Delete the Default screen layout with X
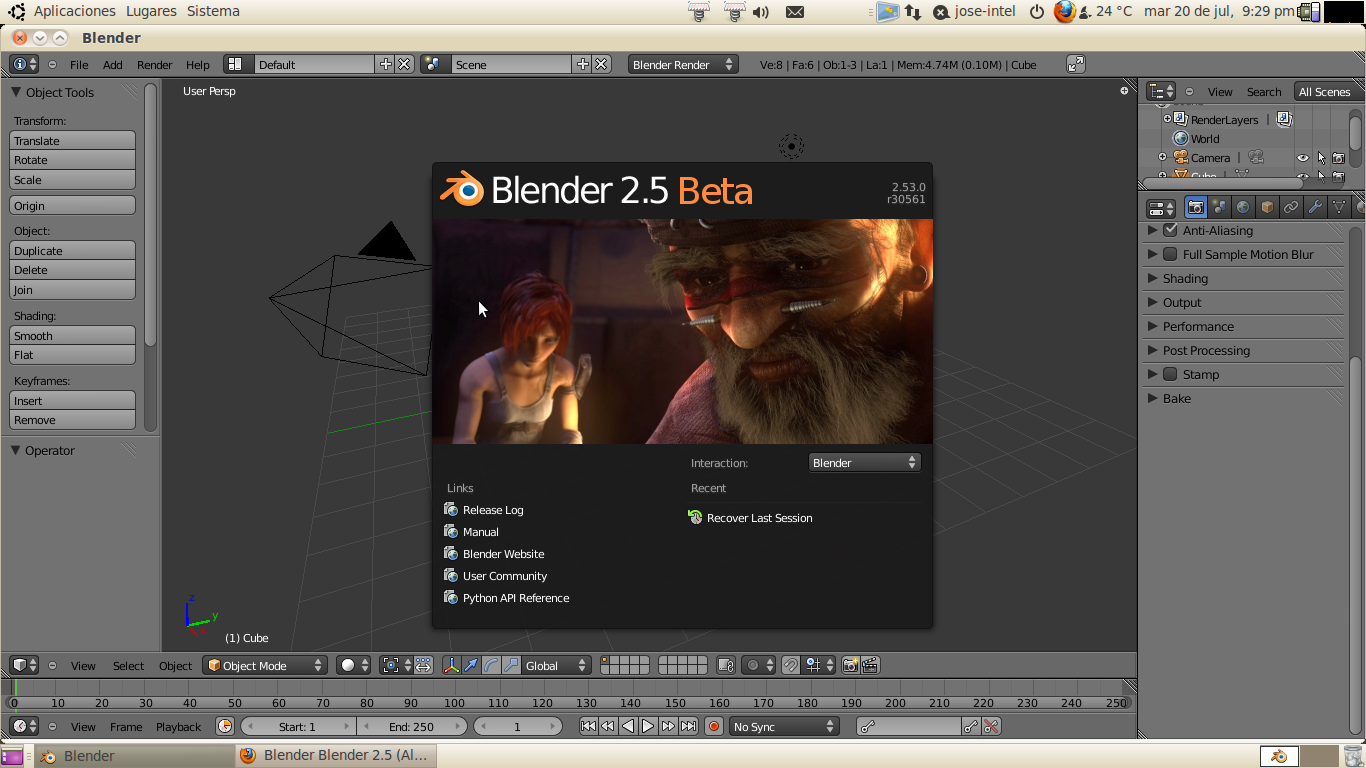The width and height of the screenshot is (1366, 768). (x=404, y=64)
